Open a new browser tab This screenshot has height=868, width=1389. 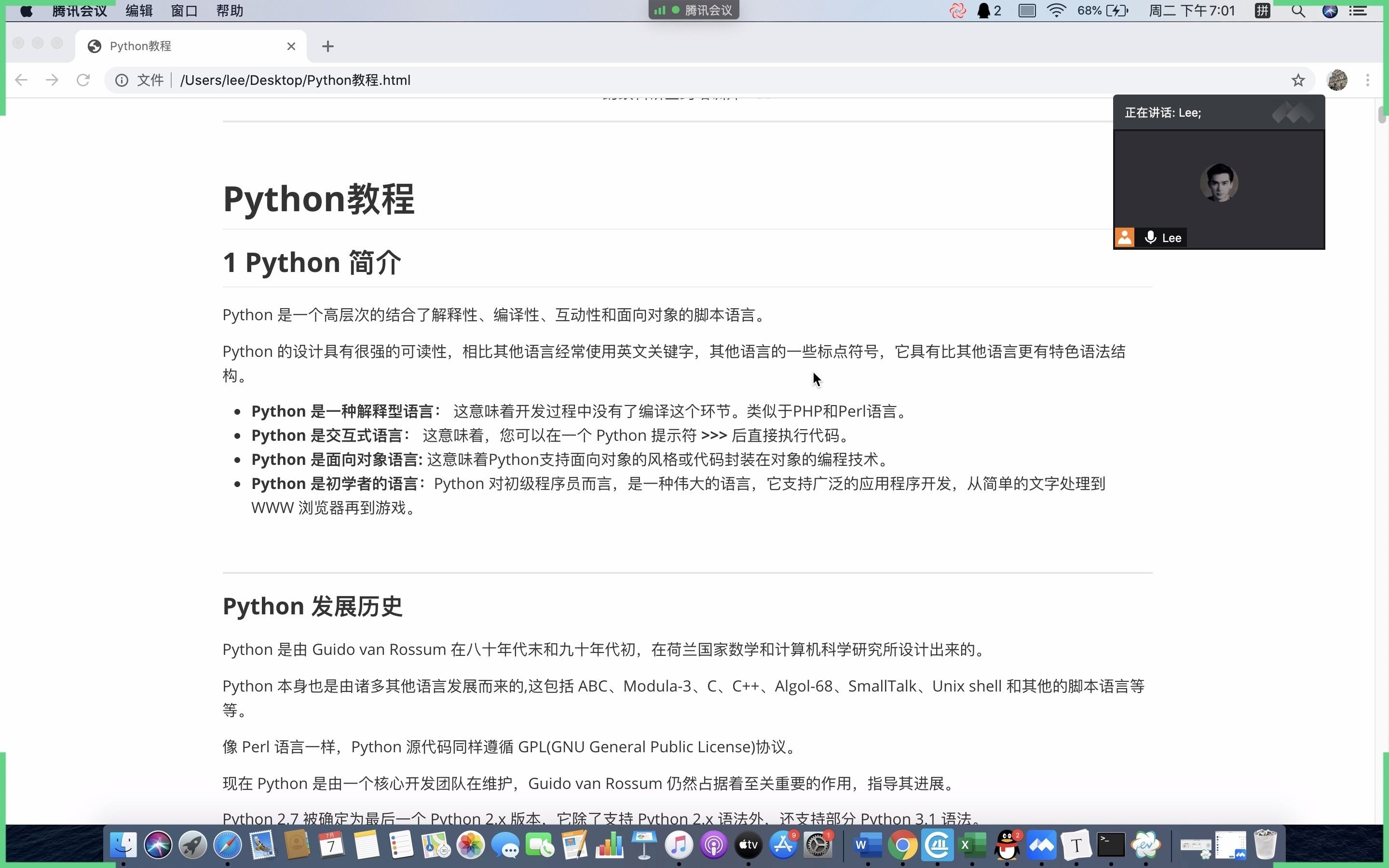(328, 46)
